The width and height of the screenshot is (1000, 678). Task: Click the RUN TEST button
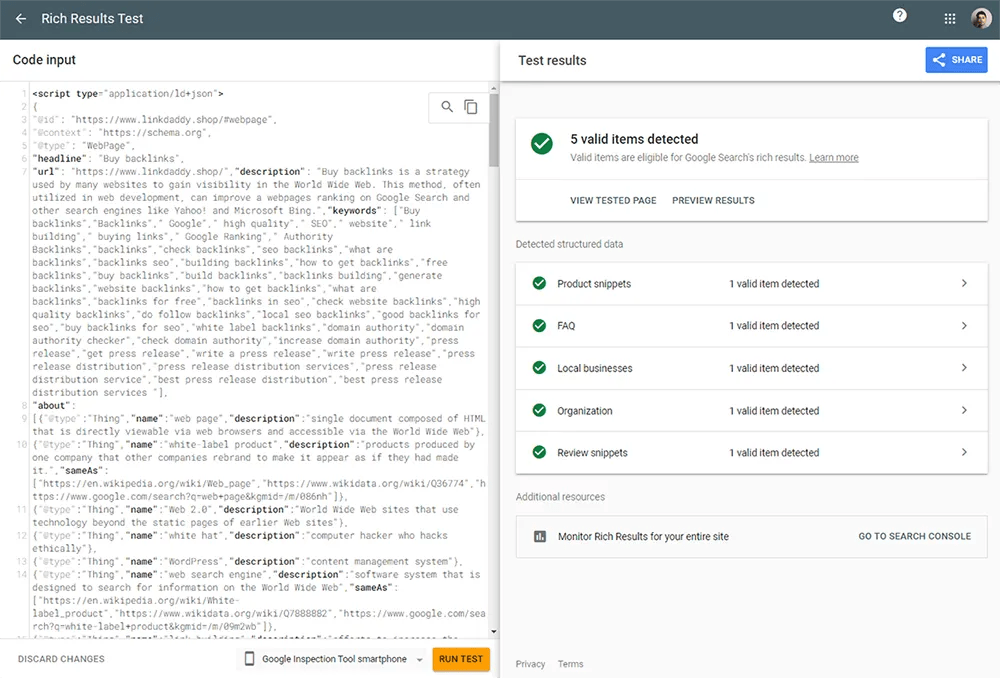[460, 659]
